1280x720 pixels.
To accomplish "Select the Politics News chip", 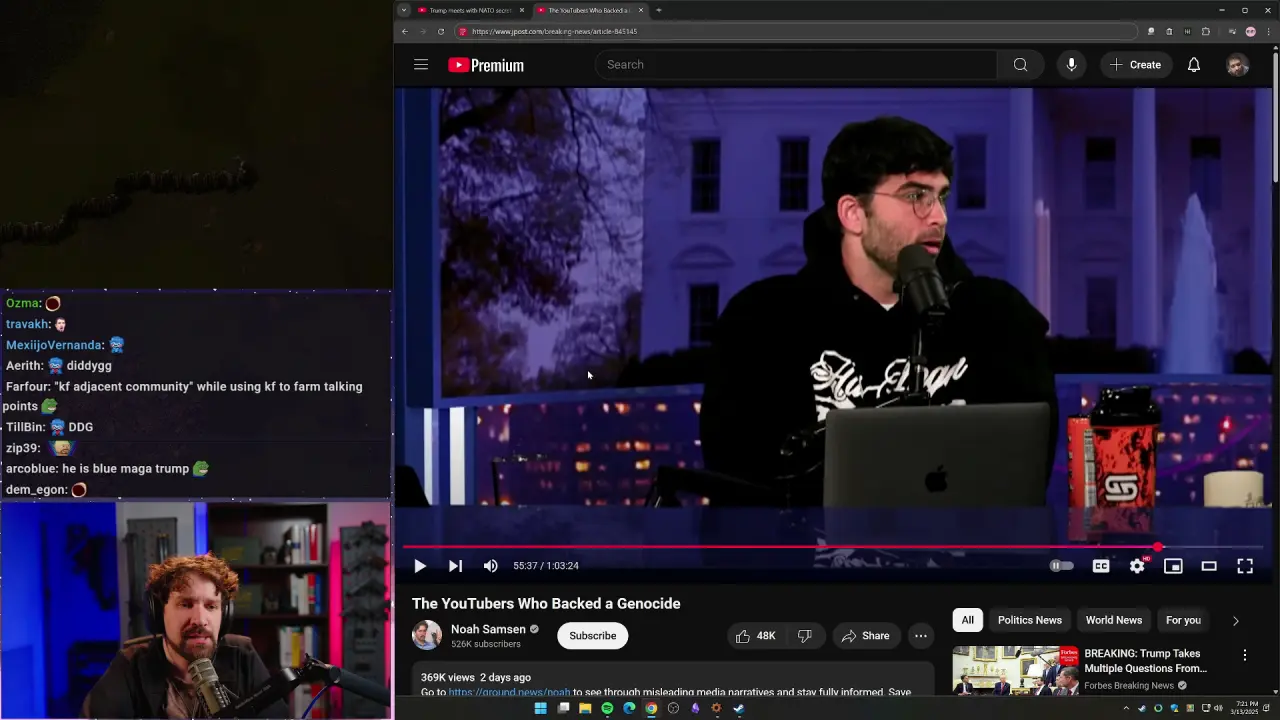I will pyautogui.click(x=1029, y=620).
